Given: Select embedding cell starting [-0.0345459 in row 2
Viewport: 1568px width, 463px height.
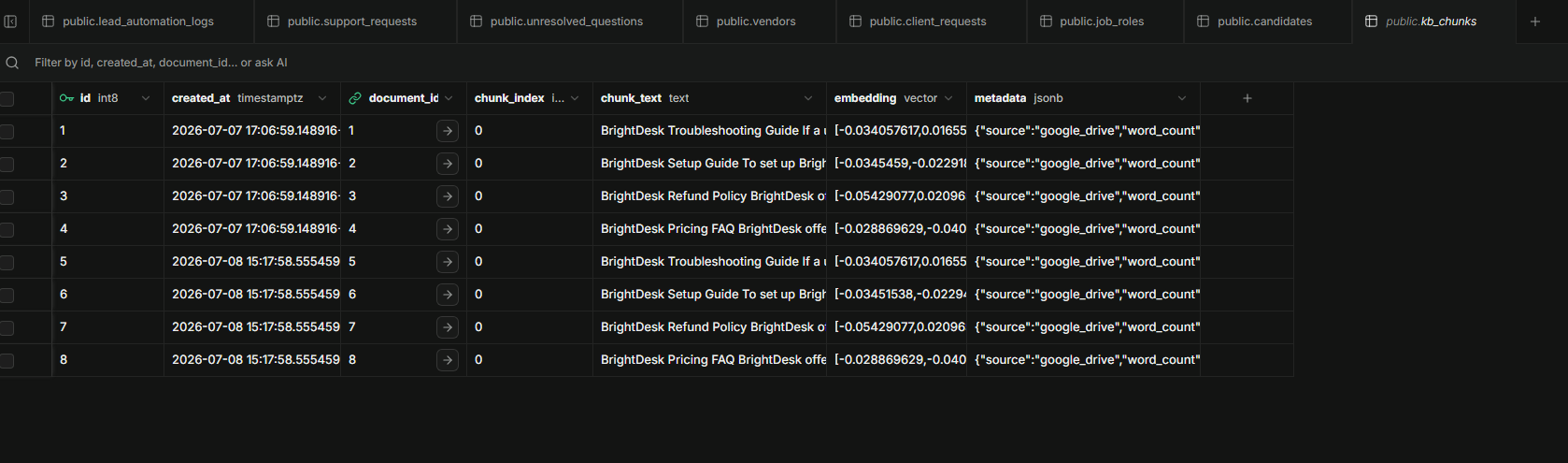Looking at the screenshot, I should click(x=897, y=164).
